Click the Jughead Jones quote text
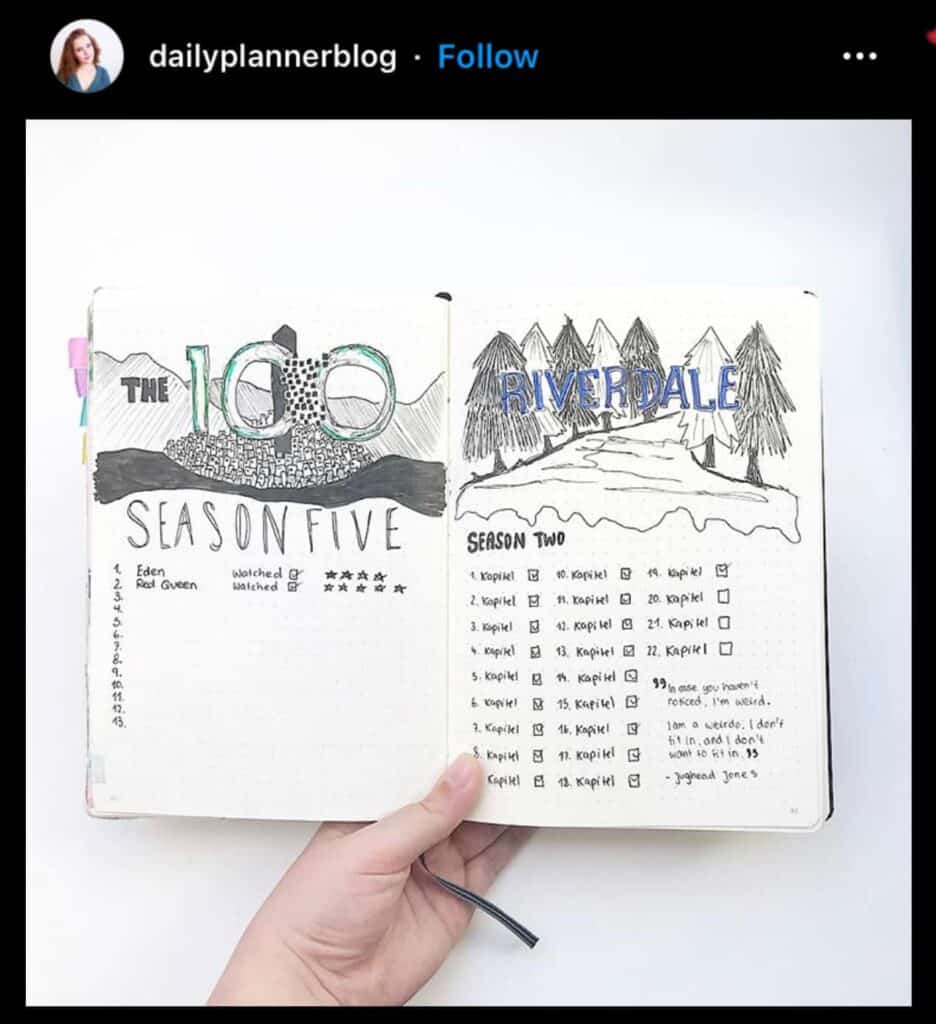 tap(718, 729)
